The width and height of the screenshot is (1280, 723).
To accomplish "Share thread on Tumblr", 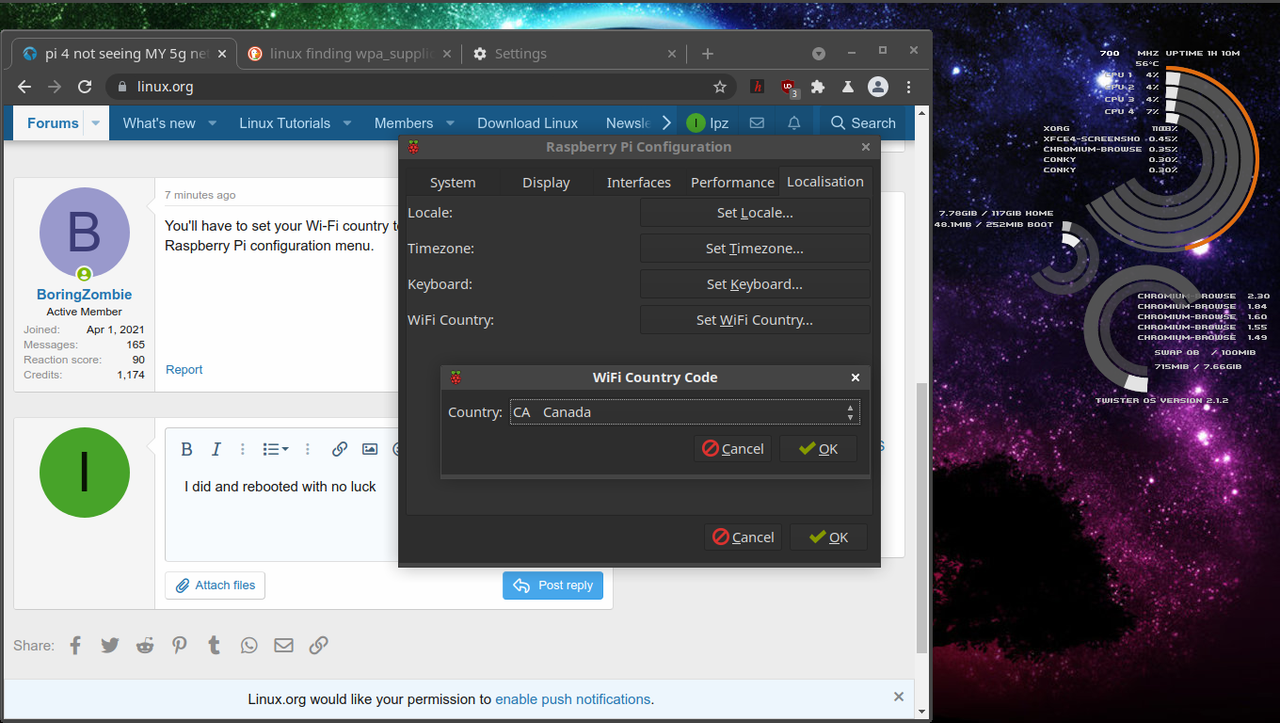I will point(214,645).
